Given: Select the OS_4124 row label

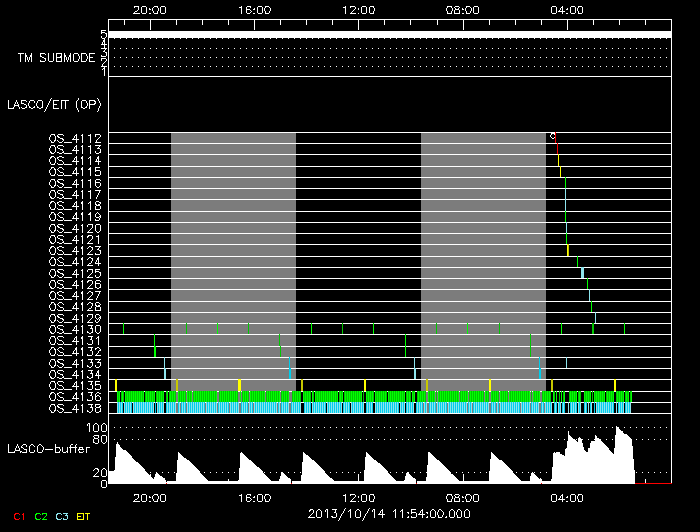Looking at the screenshot, I should (x=75, y=262).
